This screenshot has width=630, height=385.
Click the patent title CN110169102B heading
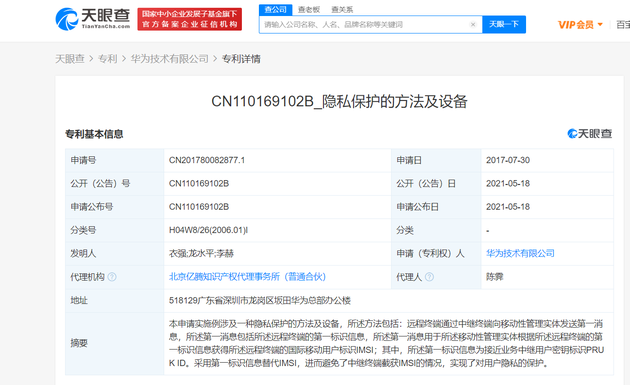(339, 101)
